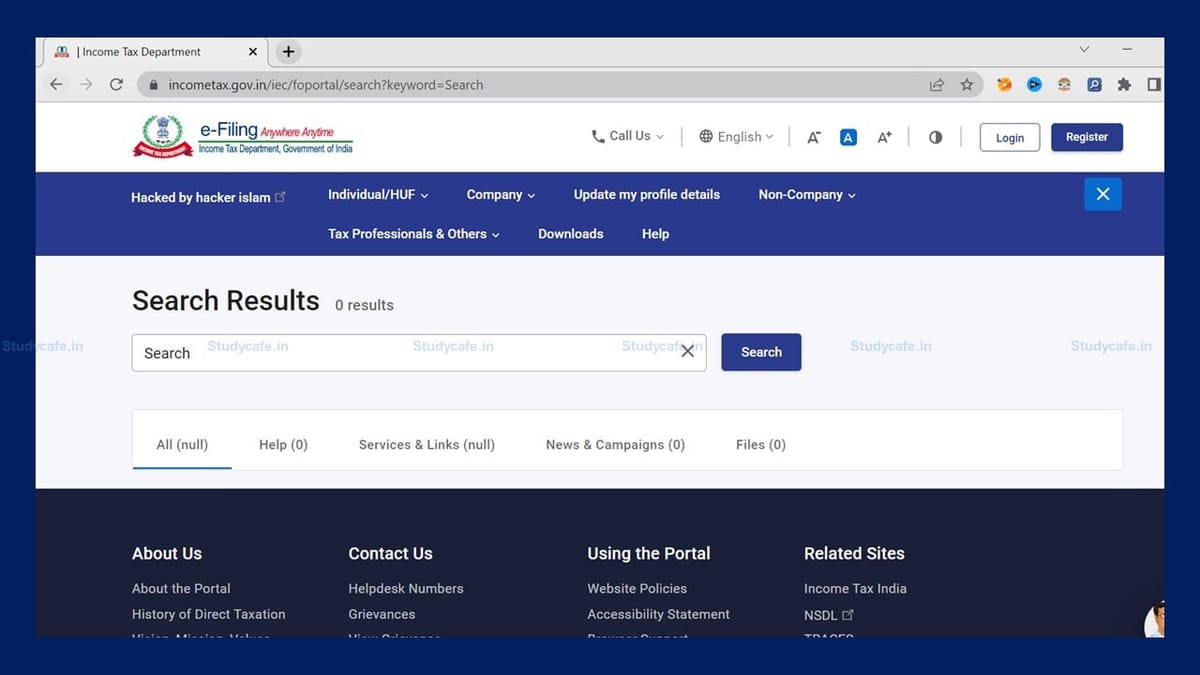This screenshot has height=675, width=1200.
Task: Clear the search field with X icon
Action: tap(687, 352)
